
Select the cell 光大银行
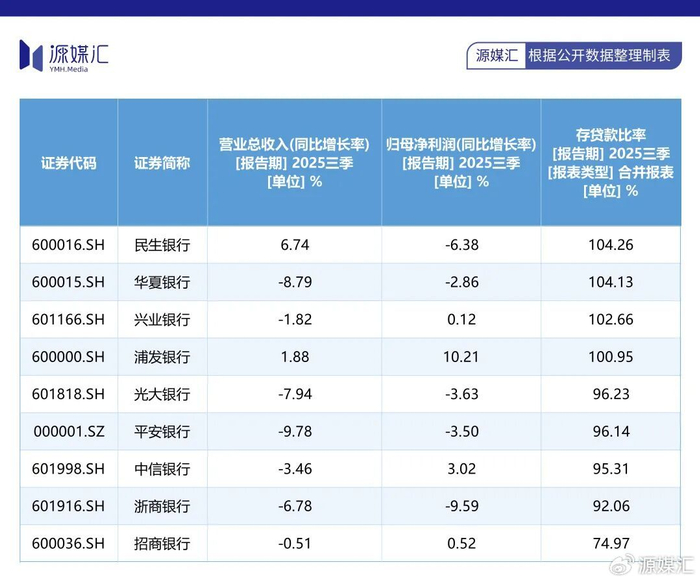coord(162,394)
